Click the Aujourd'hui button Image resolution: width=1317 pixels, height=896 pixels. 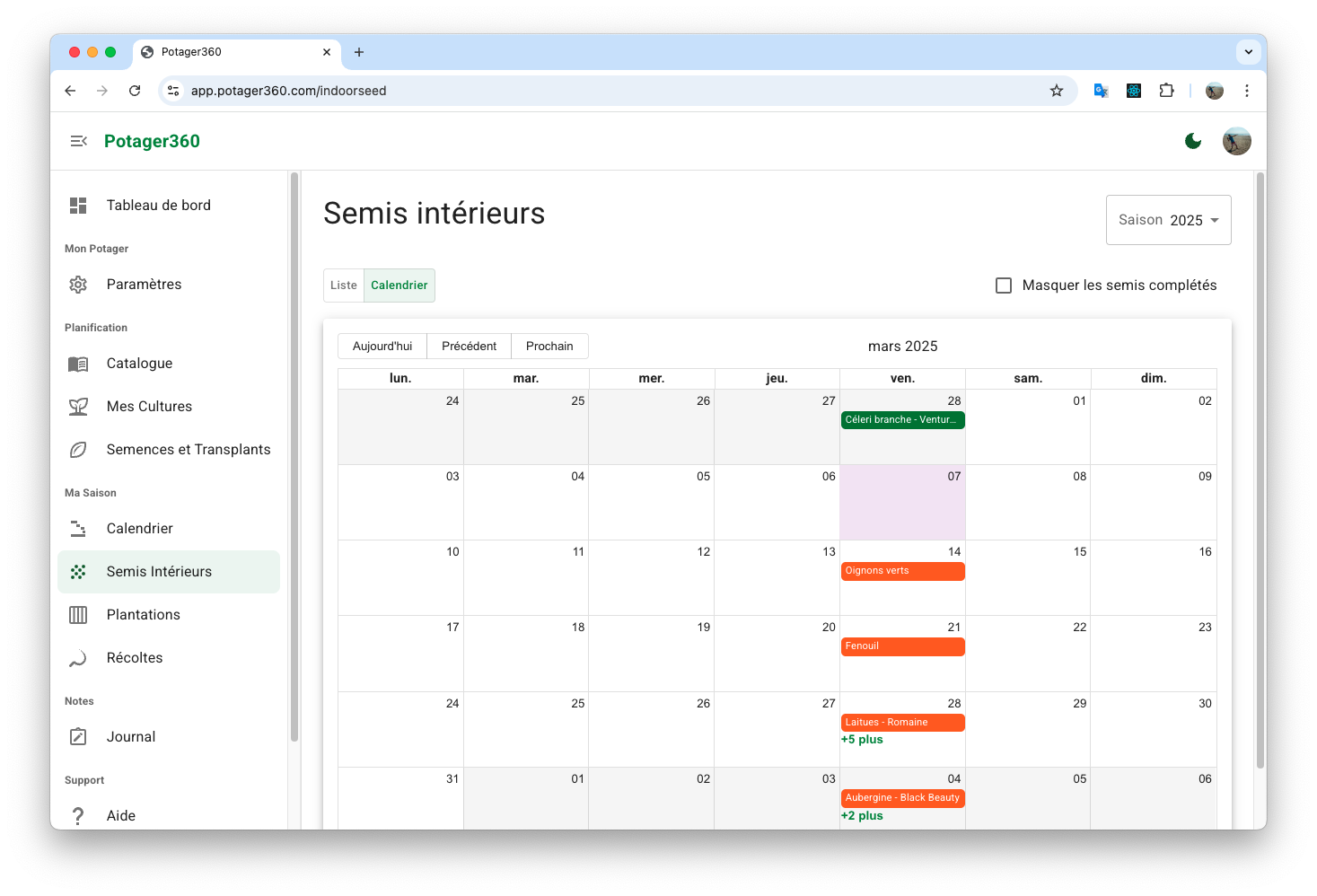(x=382, y=346)
